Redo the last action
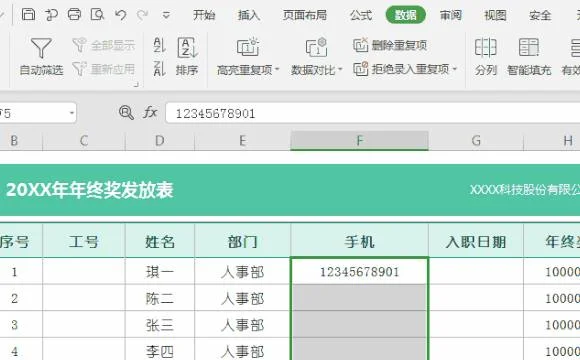 tap(142, 15)
